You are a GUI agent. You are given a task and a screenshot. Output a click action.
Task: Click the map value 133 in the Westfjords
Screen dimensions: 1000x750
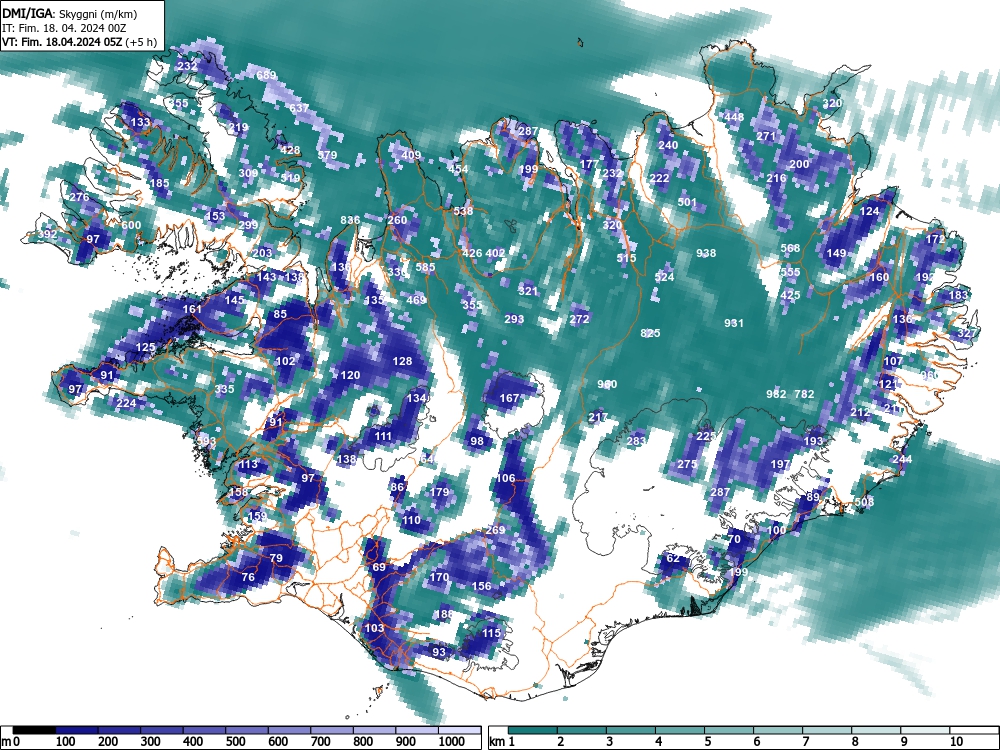(x=140, y=122)
